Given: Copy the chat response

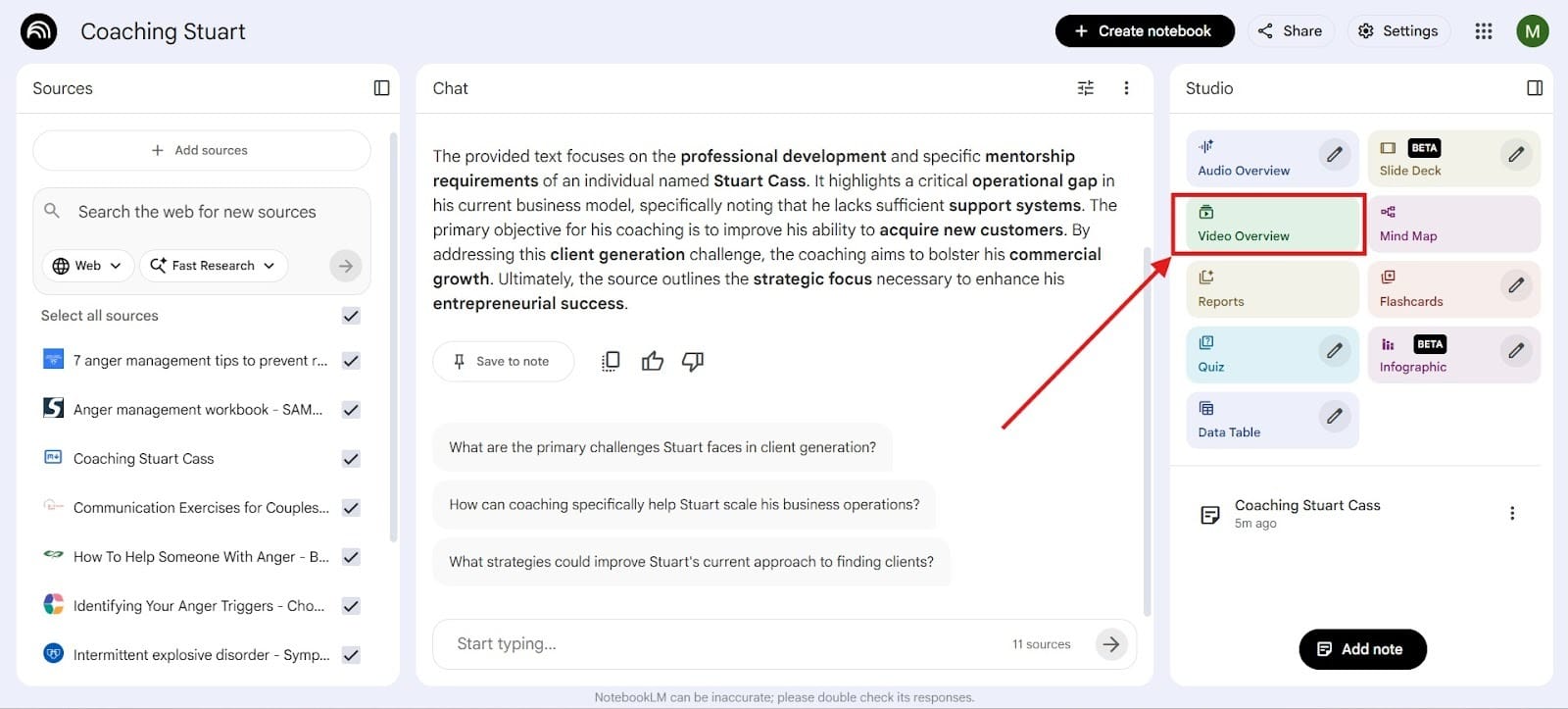Looking at the screenshot, I should [x=611, y=362].
